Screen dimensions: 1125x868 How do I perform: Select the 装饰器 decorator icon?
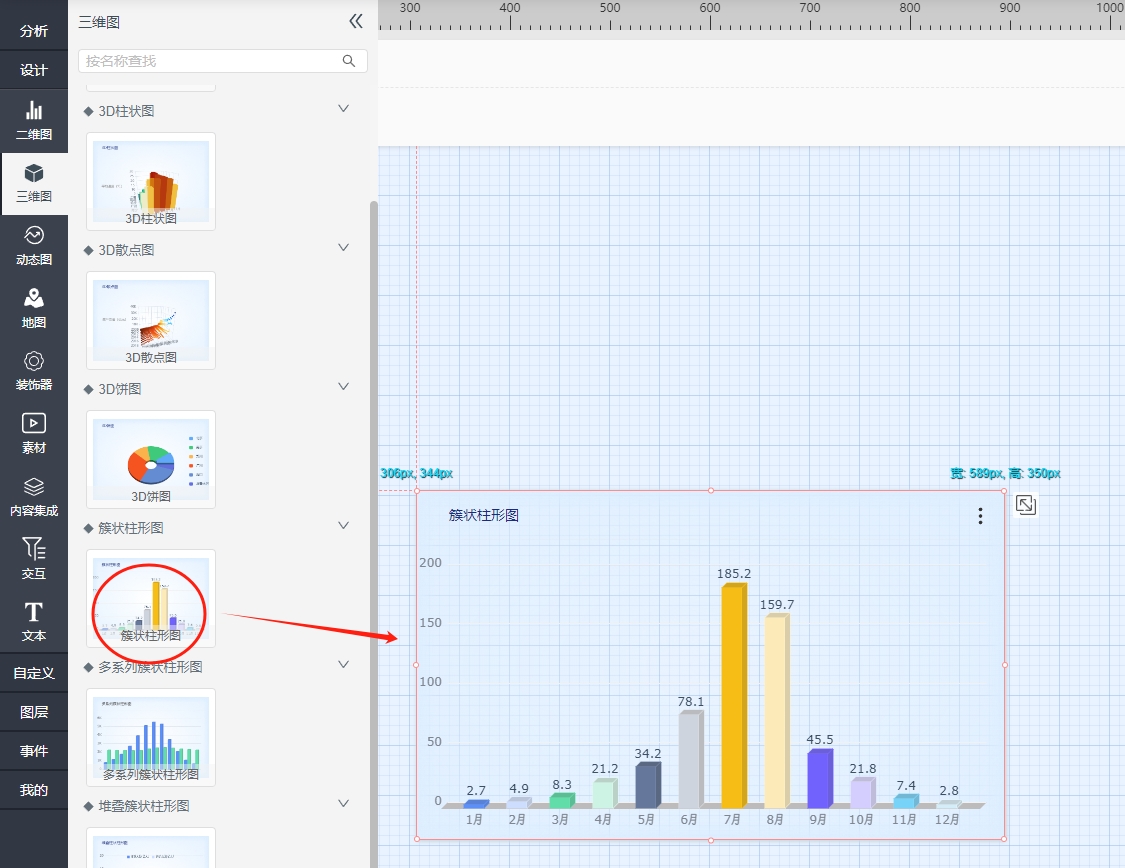tap(34, 371)
